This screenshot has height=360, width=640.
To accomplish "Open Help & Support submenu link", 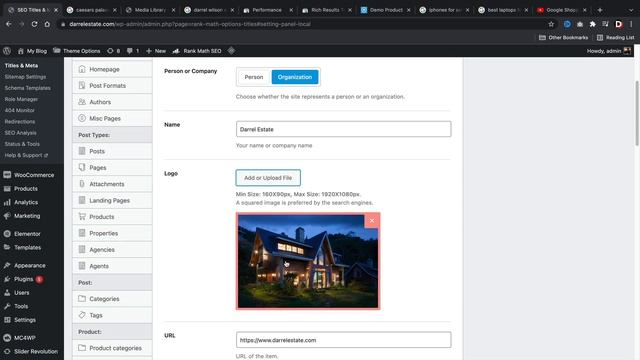I will click(26, 155).
